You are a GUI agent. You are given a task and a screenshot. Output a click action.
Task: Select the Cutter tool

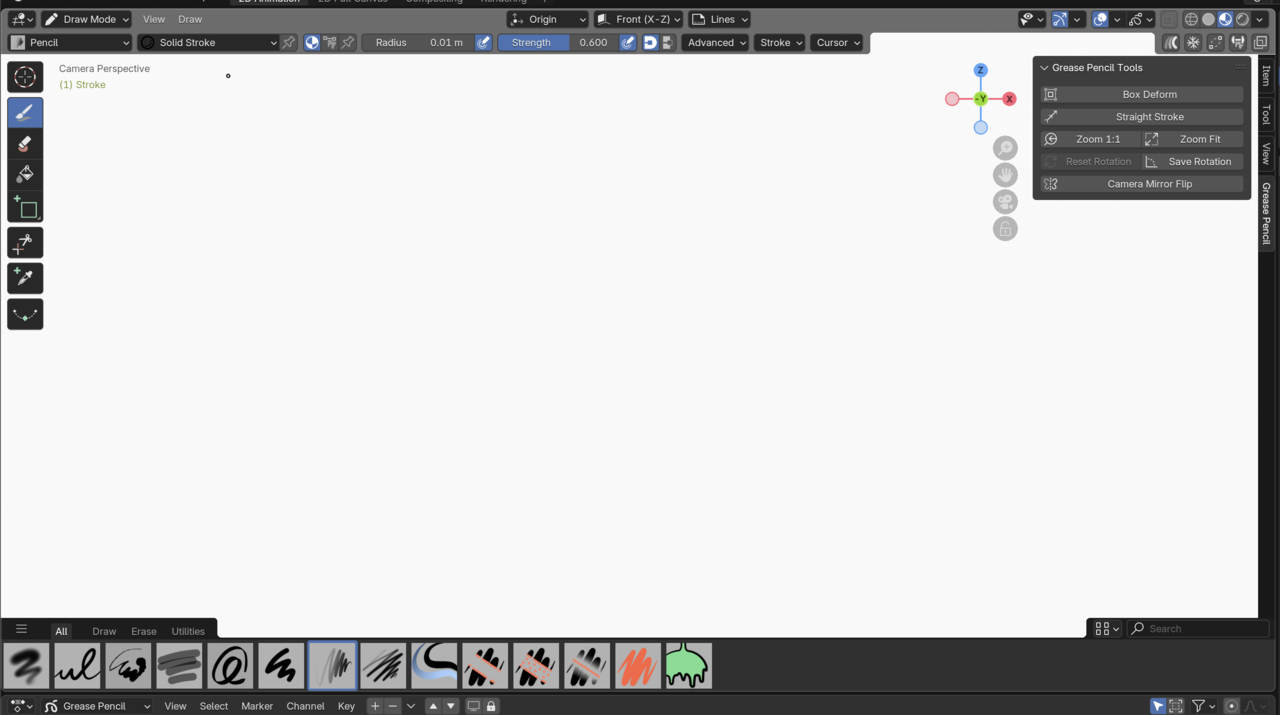coord(25,243)
